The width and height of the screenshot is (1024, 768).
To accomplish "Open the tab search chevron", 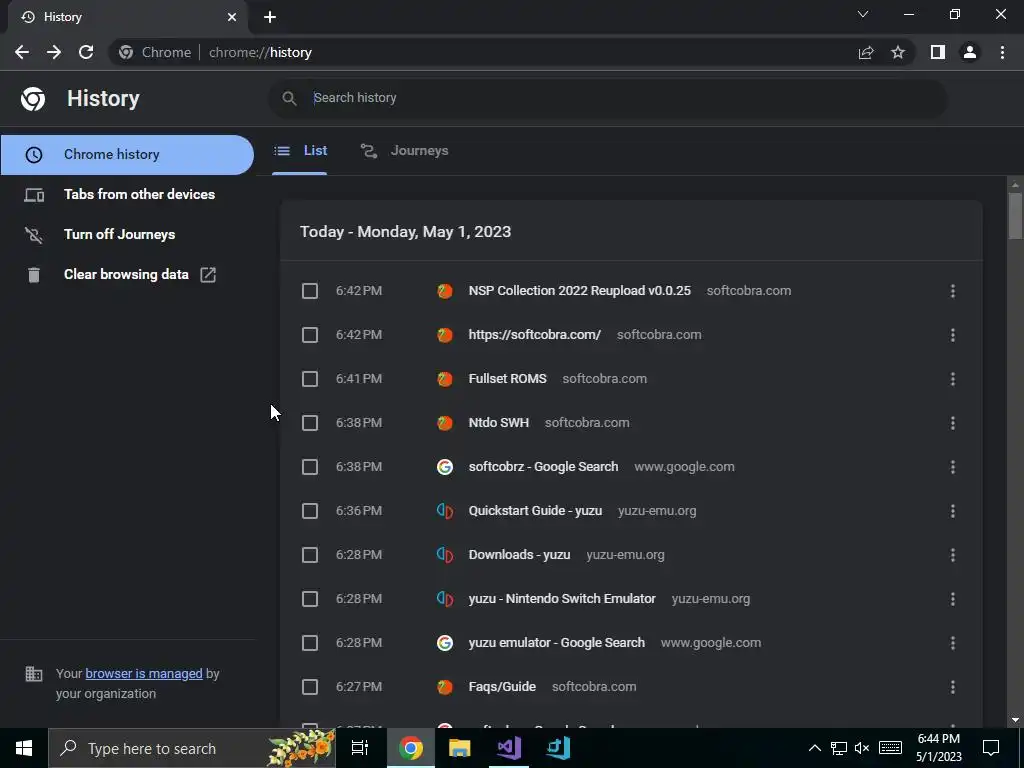I will pyautogui.click(x=863, y=14).
